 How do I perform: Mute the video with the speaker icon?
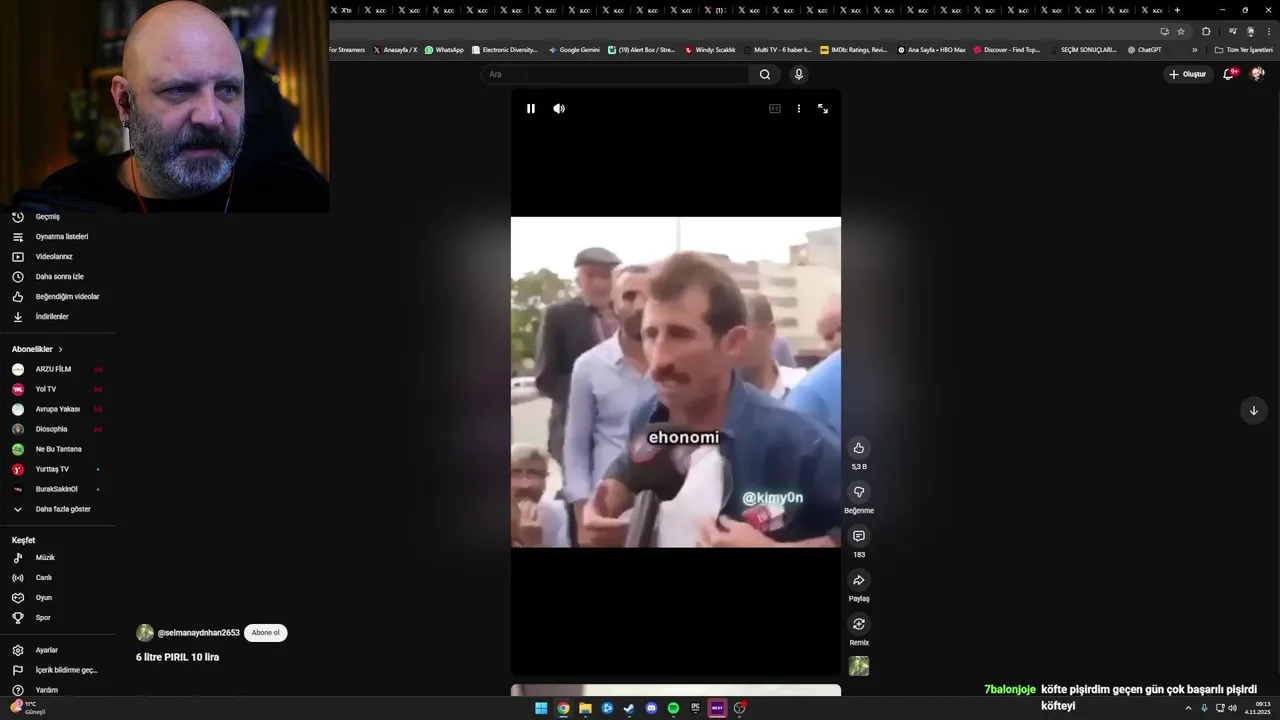[559, 109]
